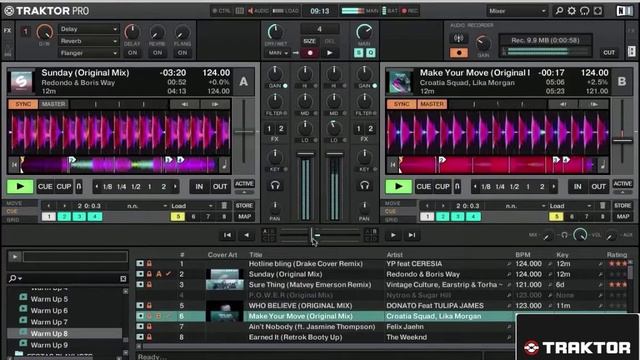Click browser preview player play button

15,257
